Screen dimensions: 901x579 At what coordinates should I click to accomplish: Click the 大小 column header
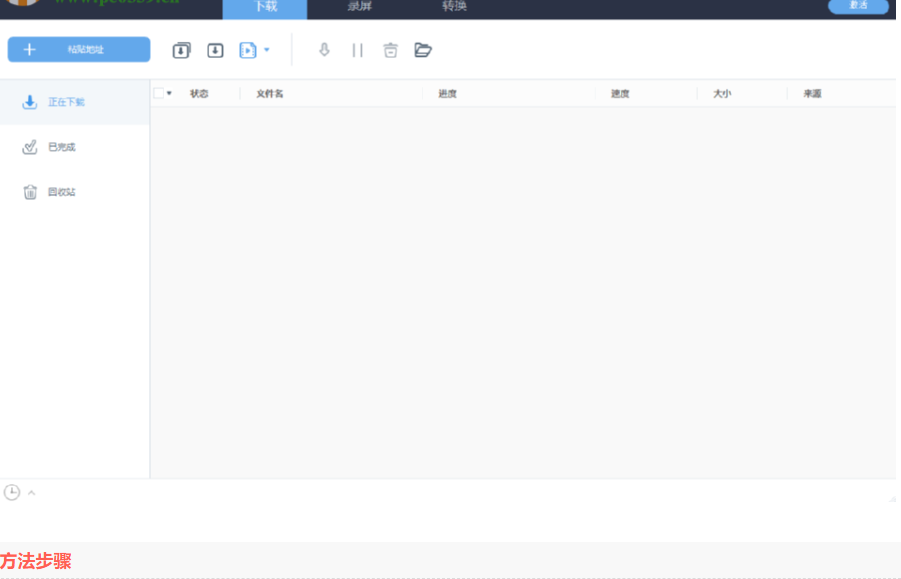722,94
